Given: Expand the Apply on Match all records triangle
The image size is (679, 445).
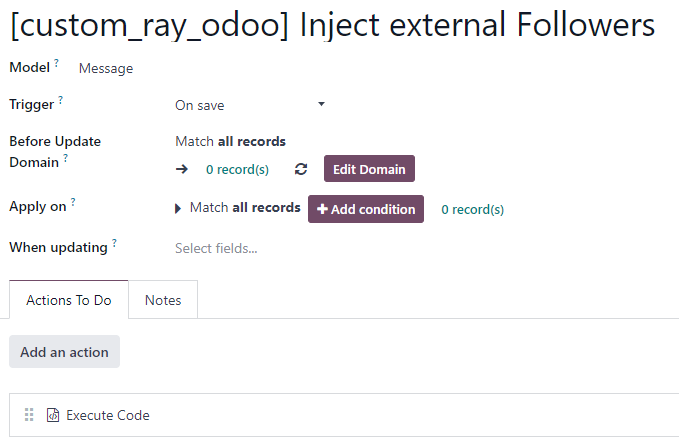Looking at the screenshot, I should pyautogui.click(x=178, y=209).
